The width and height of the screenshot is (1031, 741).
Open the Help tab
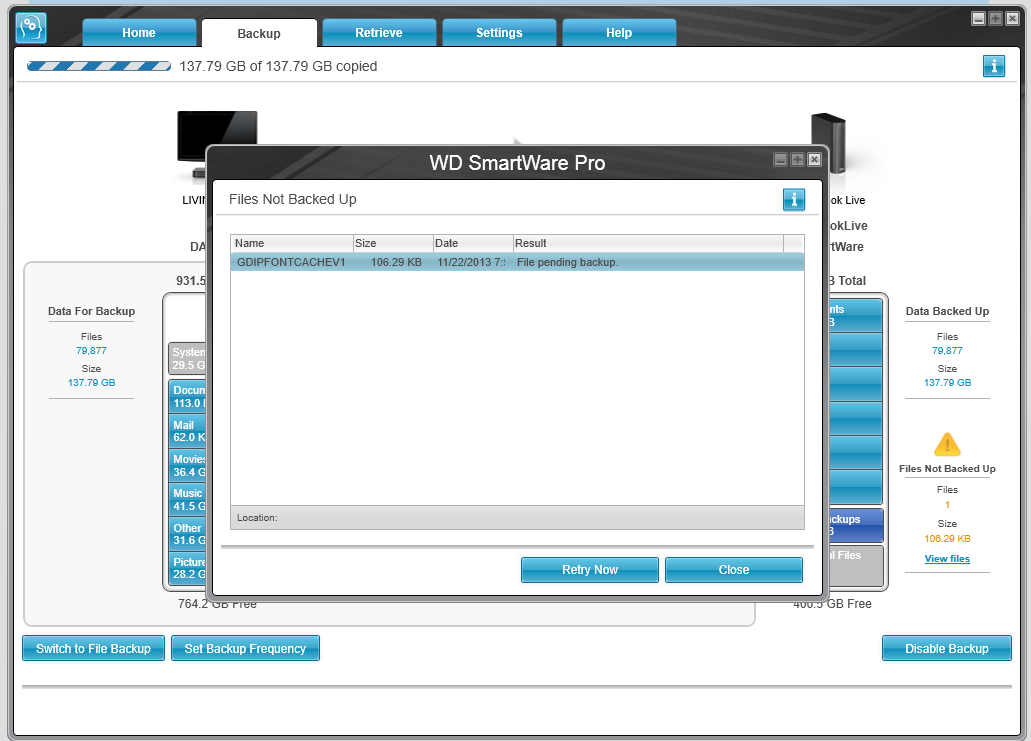(619, 33)
